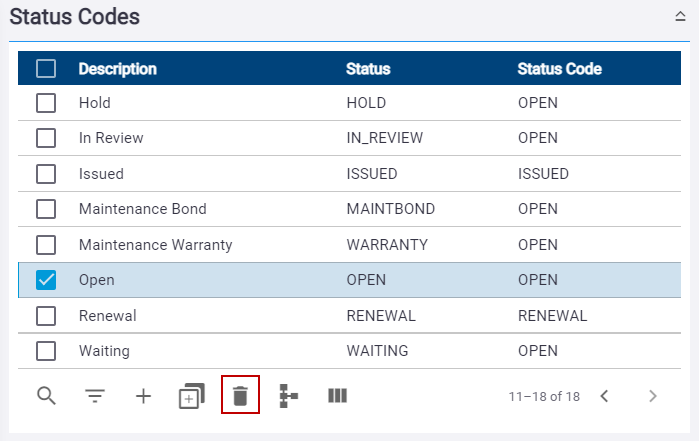Add a new status code with plus icon
The width and height of the screenshot is (699, 441).
point(144,396)
